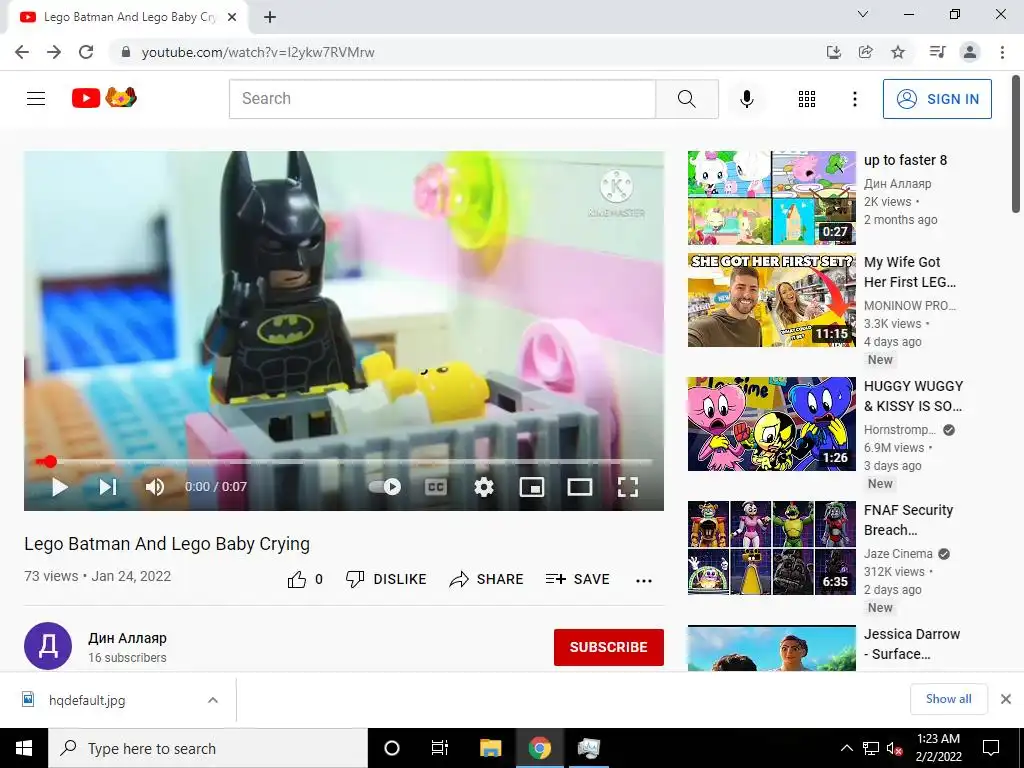
Task: Open the Дин Аллаяр channel name link
Action: (127, 638)
